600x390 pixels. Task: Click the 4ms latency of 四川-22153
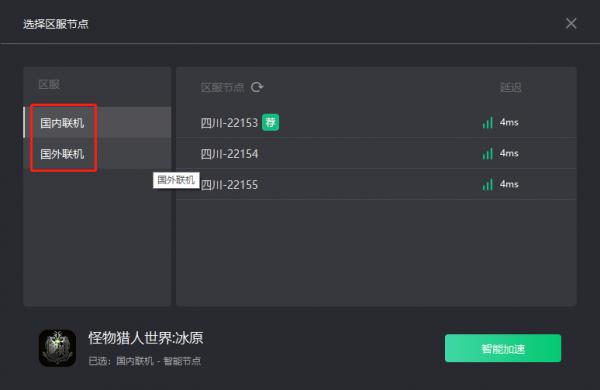[x=509, y=122]
